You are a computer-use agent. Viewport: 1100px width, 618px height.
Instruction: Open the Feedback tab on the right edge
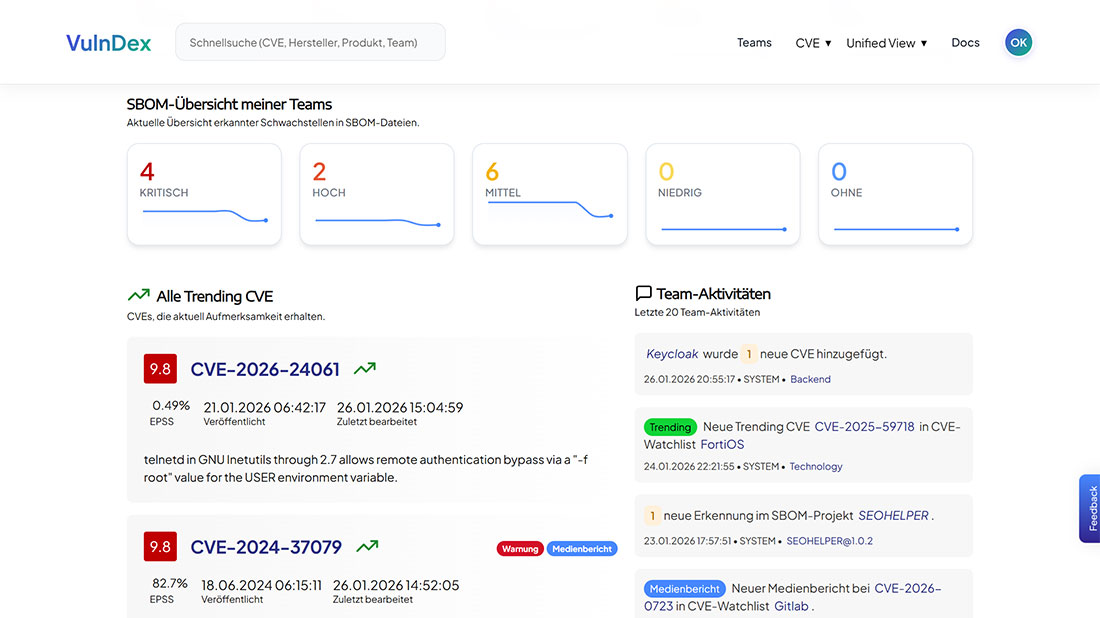point(1090,508)
